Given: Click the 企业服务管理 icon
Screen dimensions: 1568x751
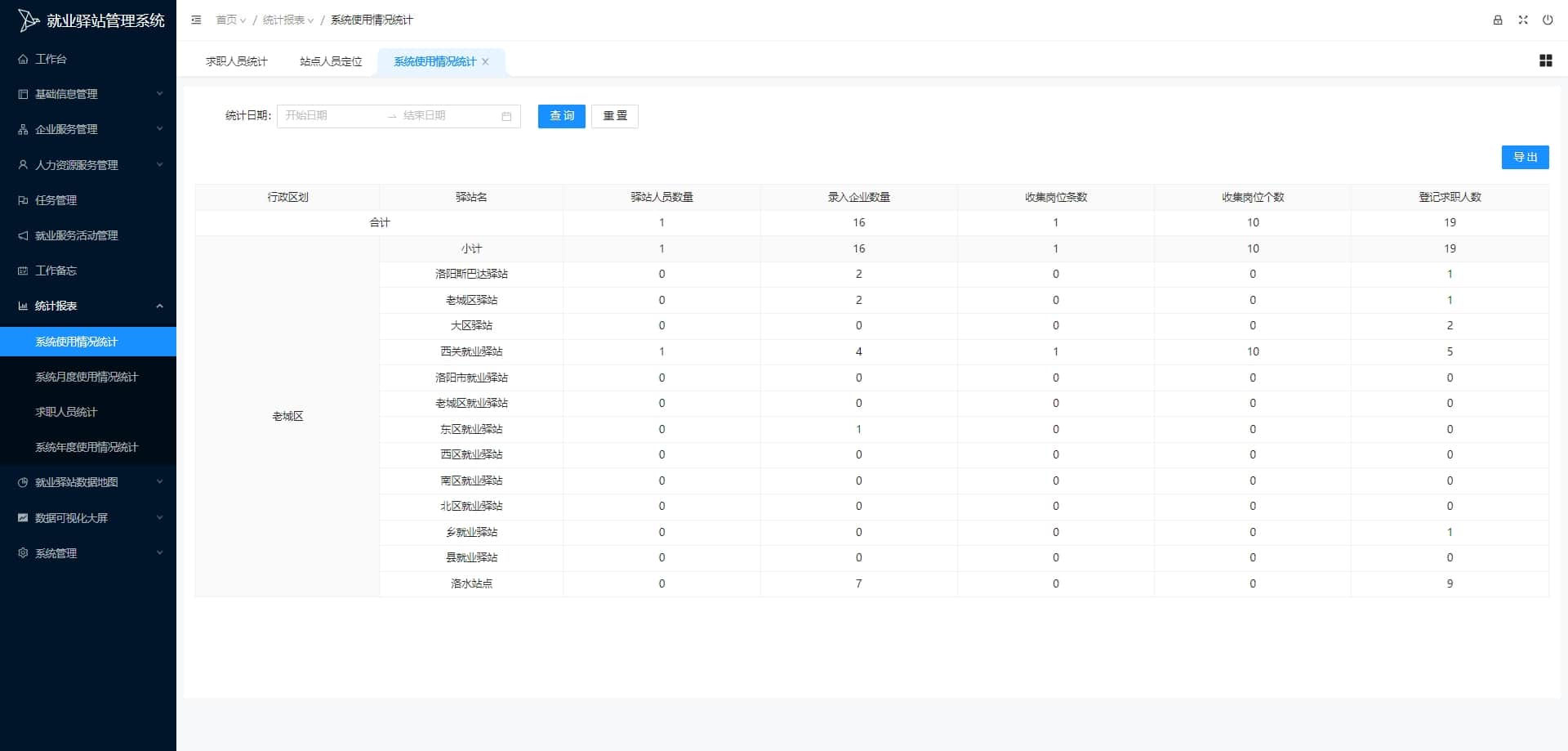Looking at the screenshot, I should coord(23,129).
